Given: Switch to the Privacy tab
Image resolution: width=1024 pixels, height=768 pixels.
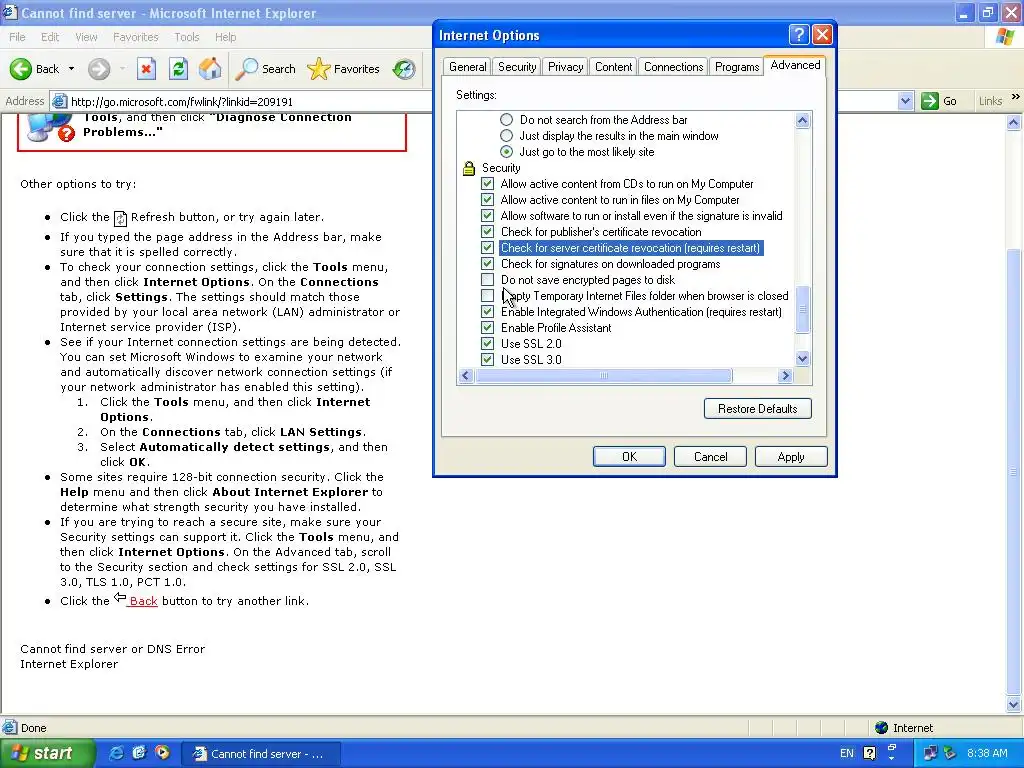Looking at the screenshot, I should [566, 67].
